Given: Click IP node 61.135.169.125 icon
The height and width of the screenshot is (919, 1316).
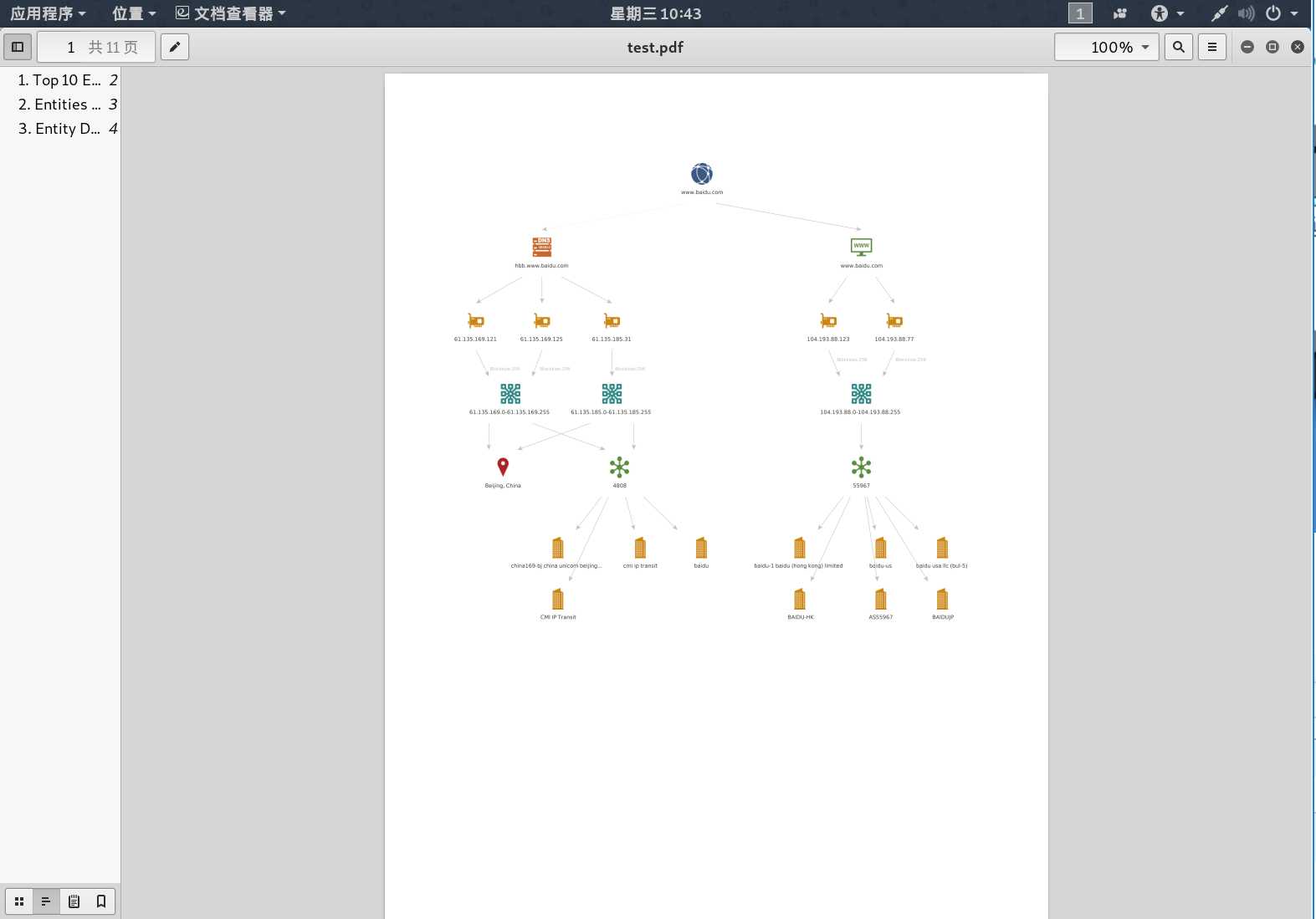Looking at the screenshot, I should click(x=542, y=321).
